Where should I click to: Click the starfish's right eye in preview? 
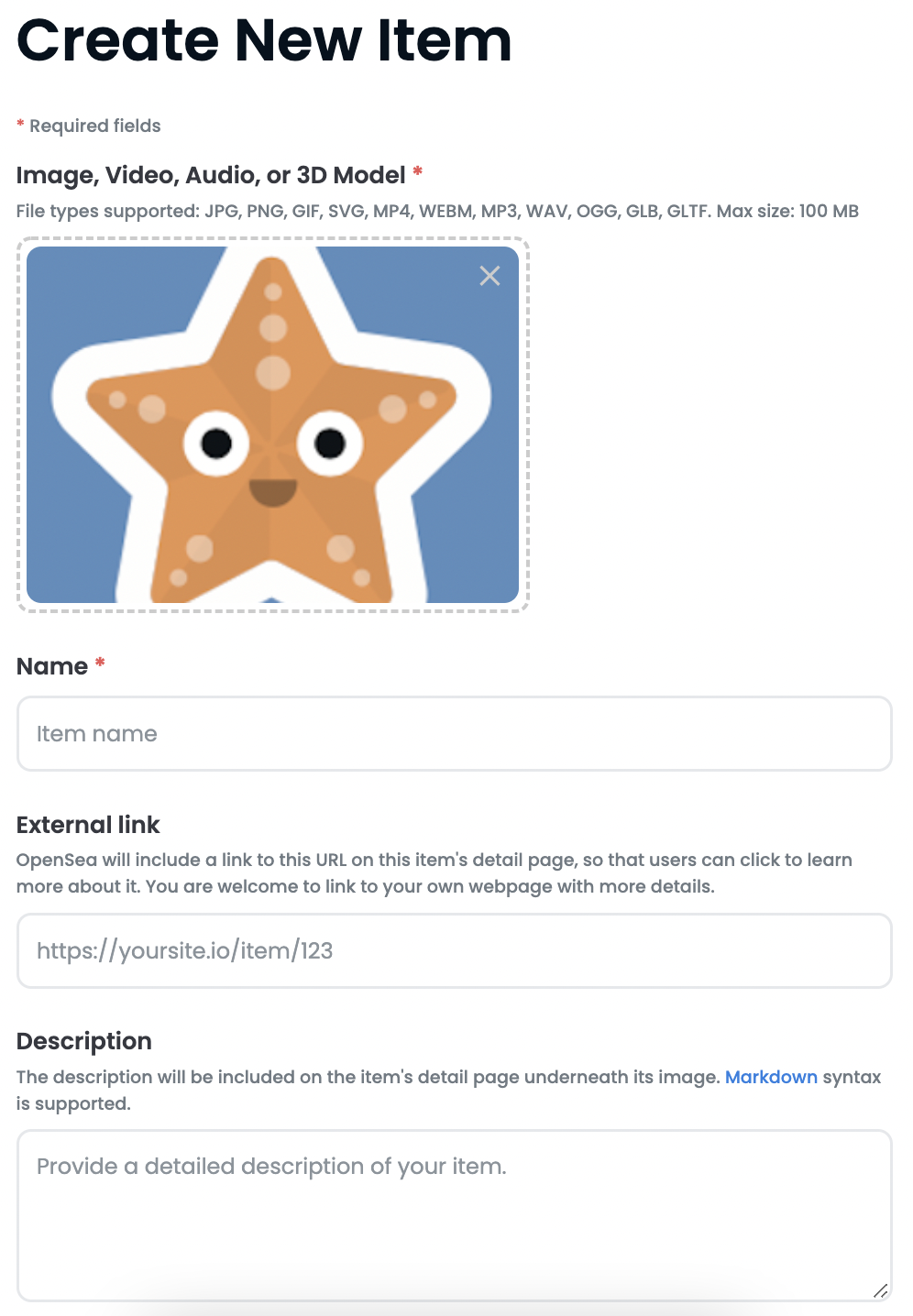[x=330, y=444]
